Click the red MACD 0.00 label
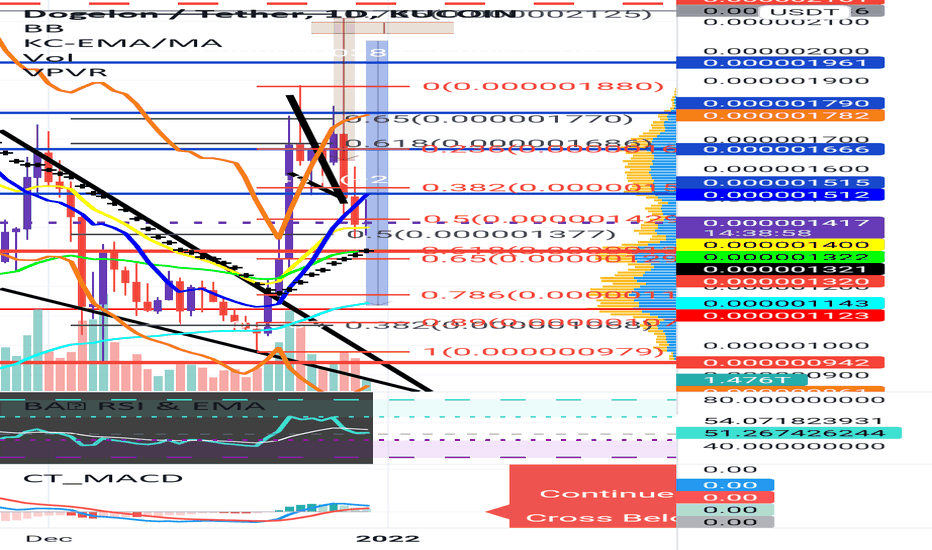 click(725, 498)
